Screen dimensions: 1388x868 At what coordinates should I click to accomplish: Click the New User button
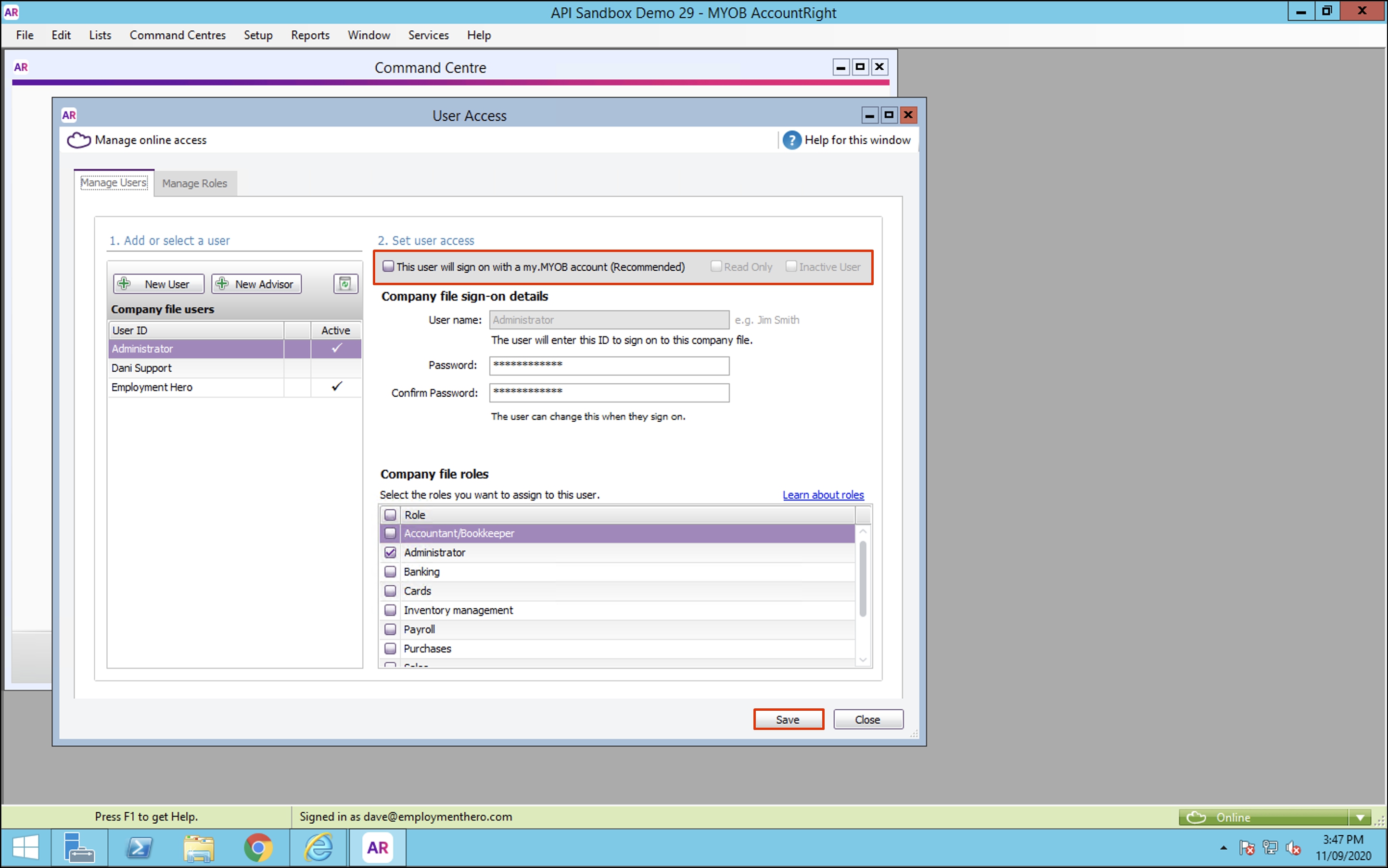(x=158, y=284)
